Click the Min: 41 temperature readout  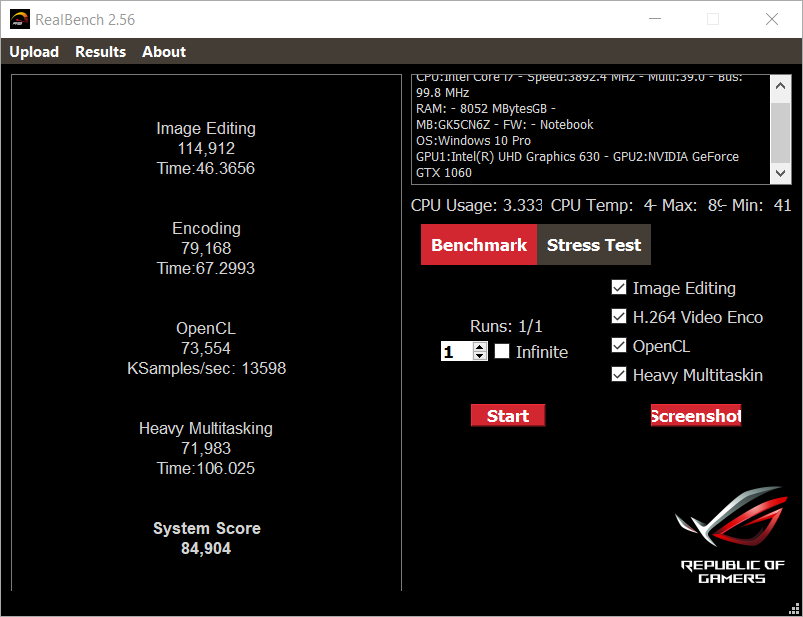[762, 205]
